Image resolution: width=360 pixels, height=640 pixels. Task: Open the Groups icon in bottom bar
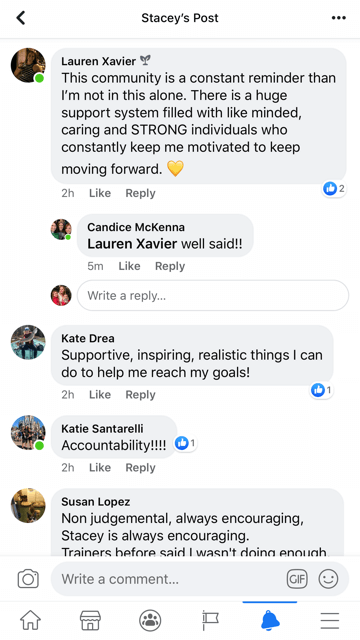(150, 620)
